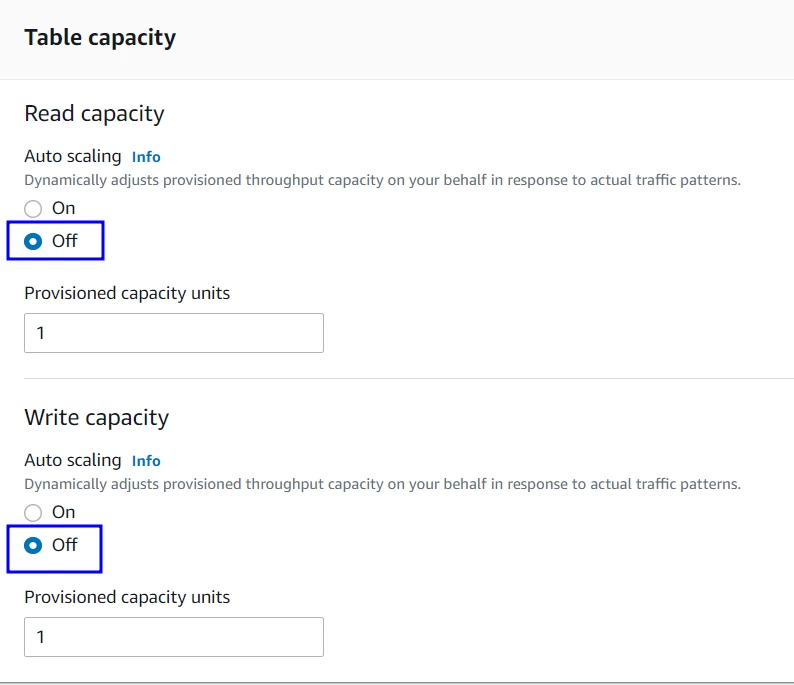The width and height of the screenshot is (794, 685).
Task: Click the Table capacity panel heading
Action: (100, 38)
